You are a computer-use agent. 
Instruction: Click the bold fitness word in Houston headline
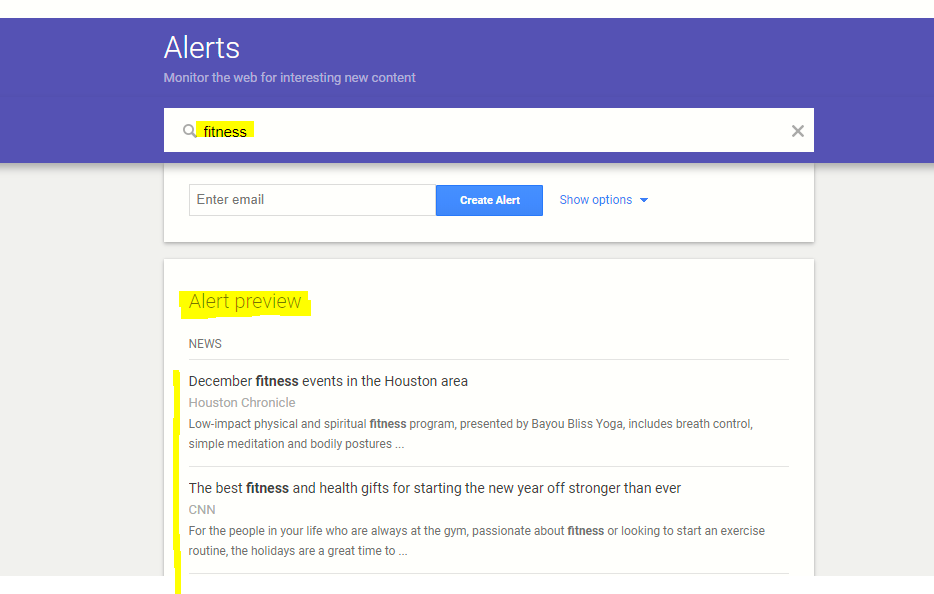point(277,381)
